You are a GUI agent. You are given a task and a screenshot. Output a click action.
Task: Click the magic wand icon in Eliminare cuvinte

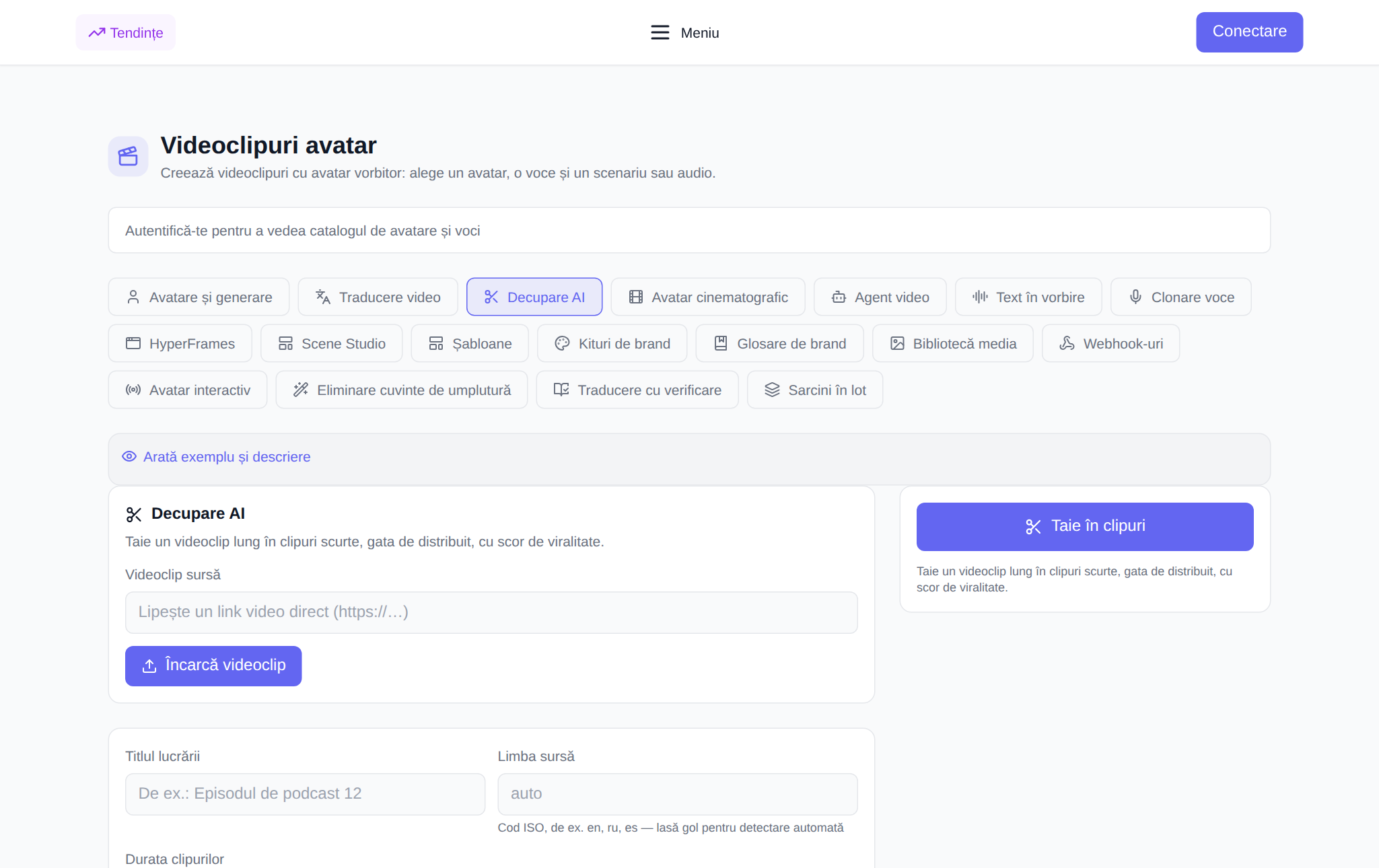301,390
